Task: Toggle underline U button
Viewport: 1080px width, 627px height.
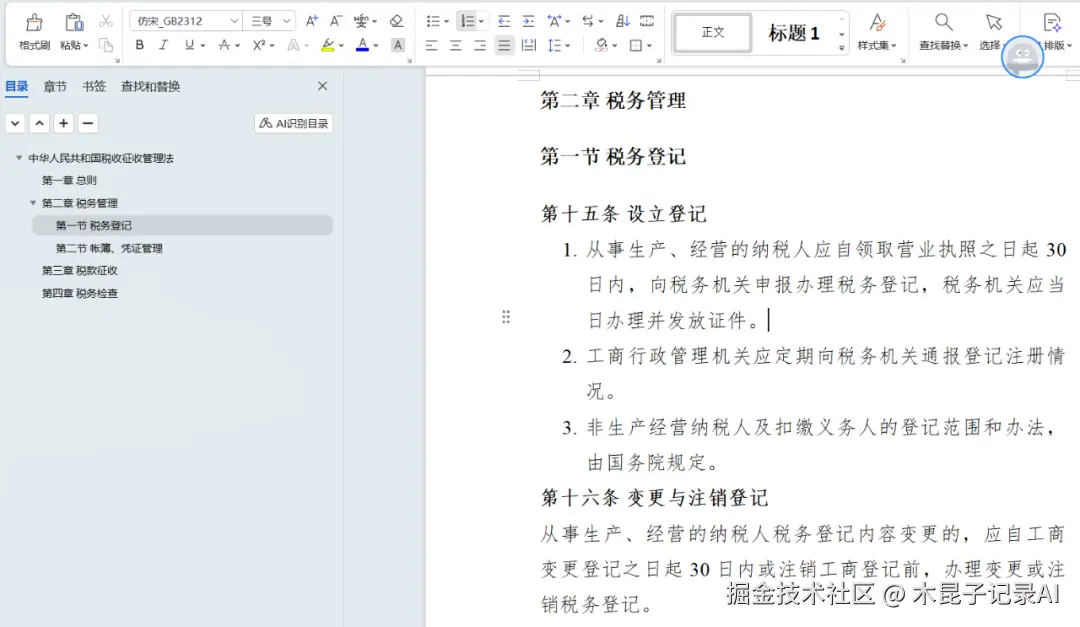Action: (189, 45)
